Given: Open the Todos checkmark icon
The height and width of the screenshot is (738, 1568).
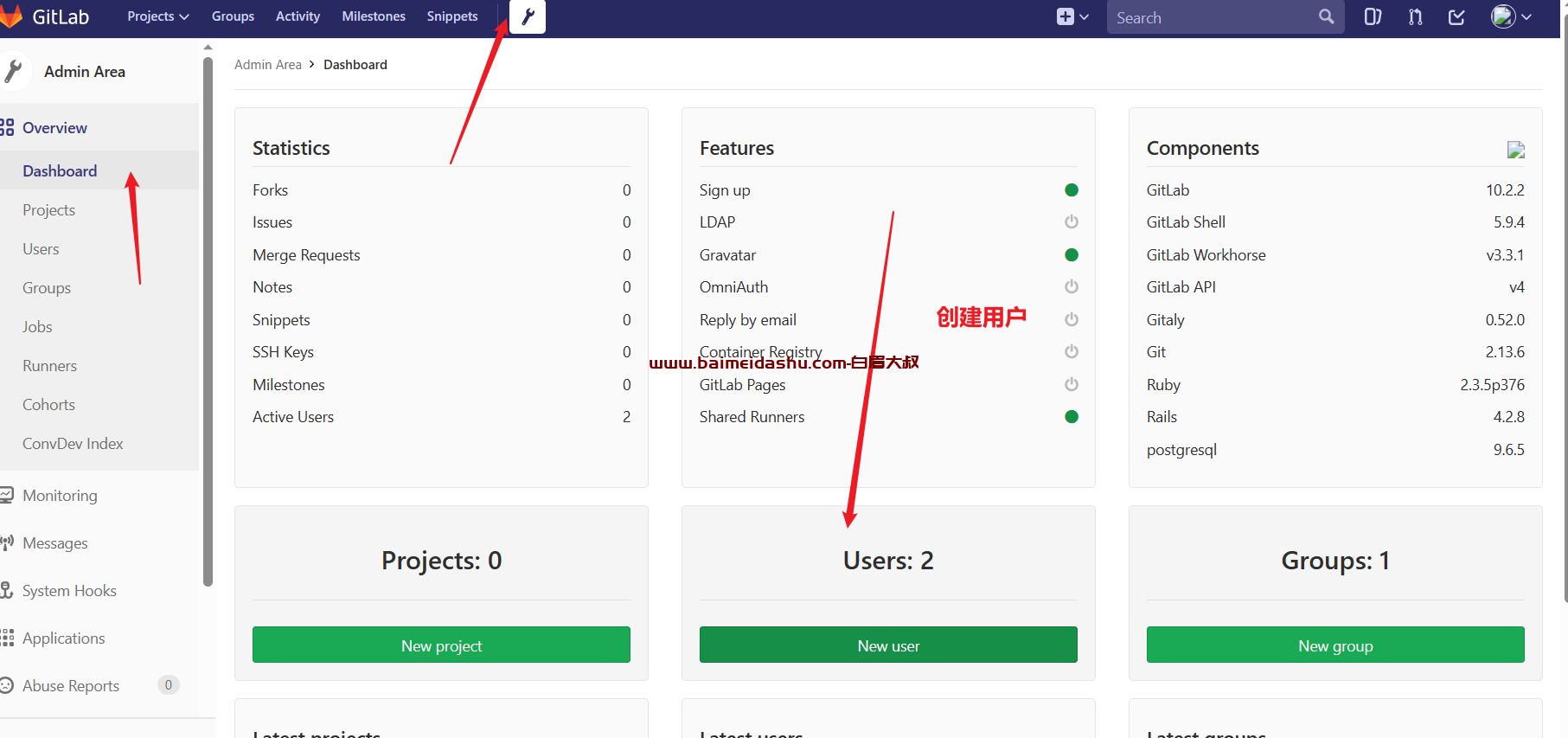Looking at the screenshot, I should coord(1457,16).
